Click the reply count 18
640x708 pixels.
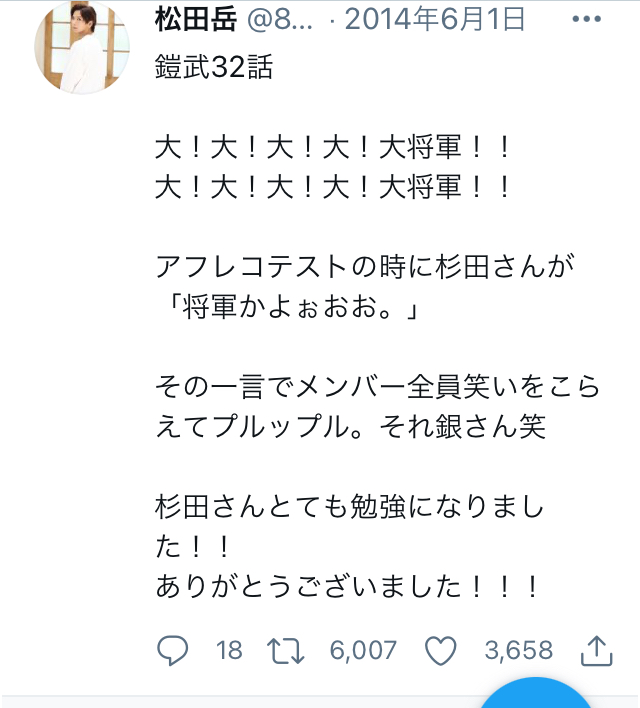(x=229, y=651)
